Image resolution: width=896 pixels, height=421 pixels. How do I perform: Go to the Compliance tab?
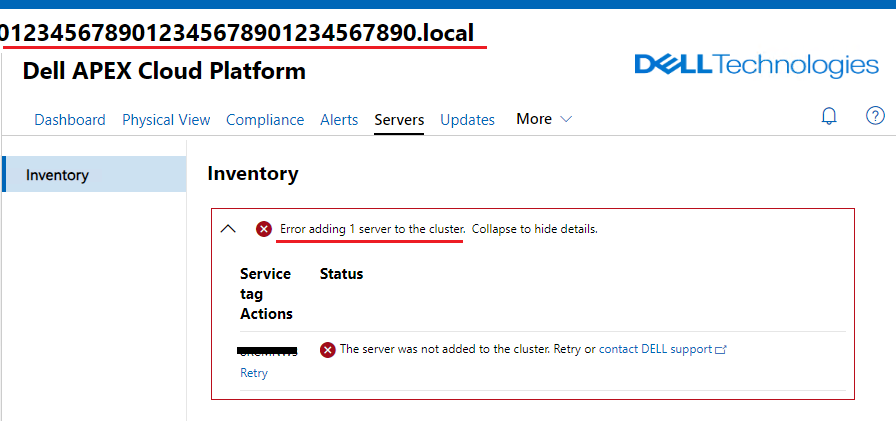tap(265, 120)
